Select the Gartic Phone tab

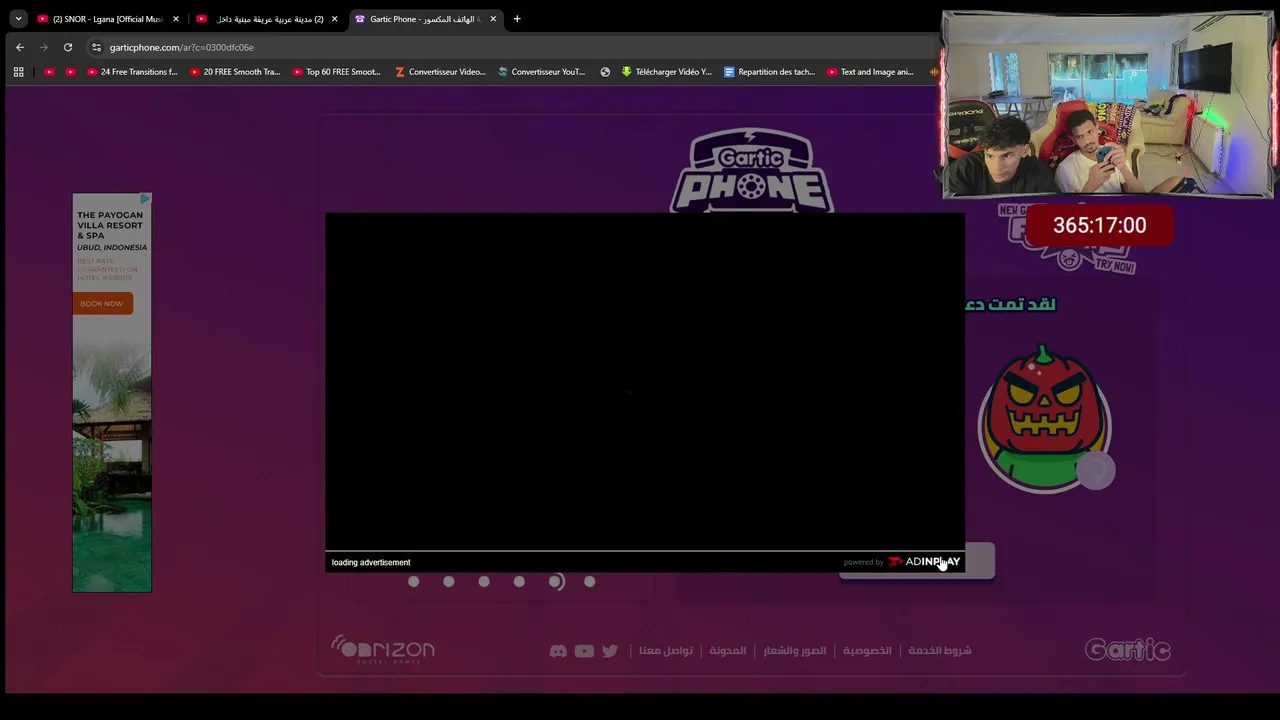pyautogui.click(x=425, y=19)
